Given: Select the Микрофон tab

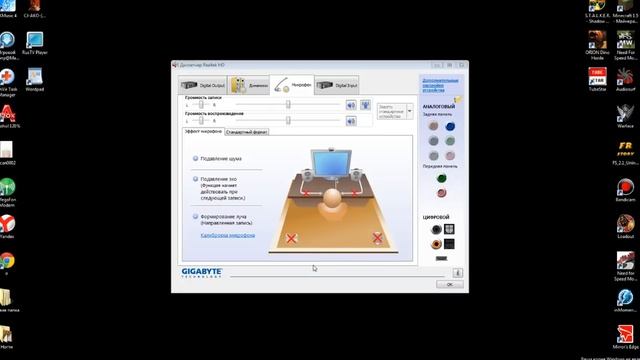Looking at the screenshot, I should coord(292,85).
